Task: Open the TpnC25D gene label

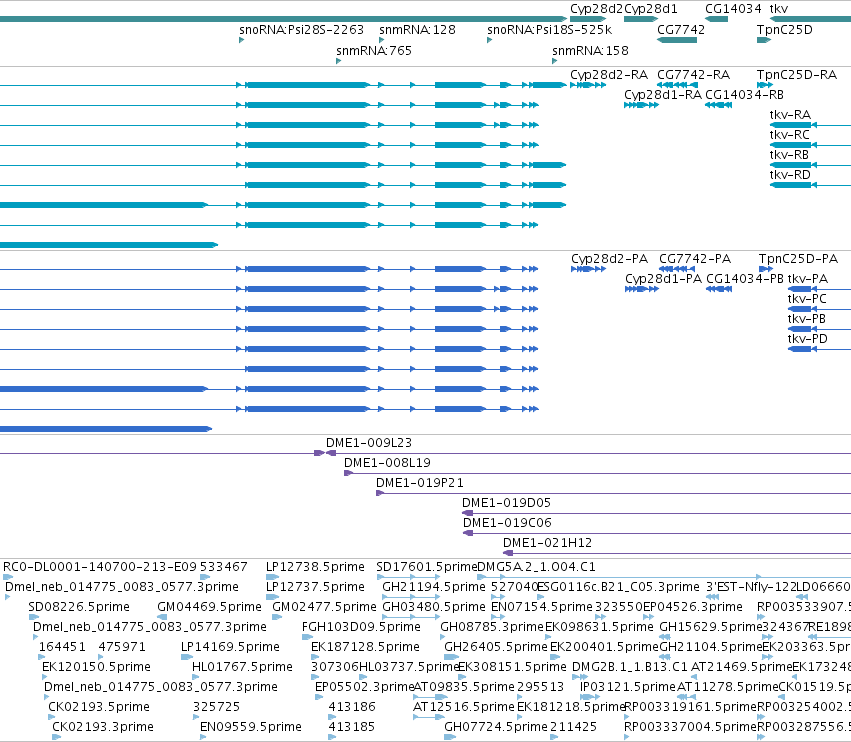Action: pyautogui.click(x=784, y=30)
